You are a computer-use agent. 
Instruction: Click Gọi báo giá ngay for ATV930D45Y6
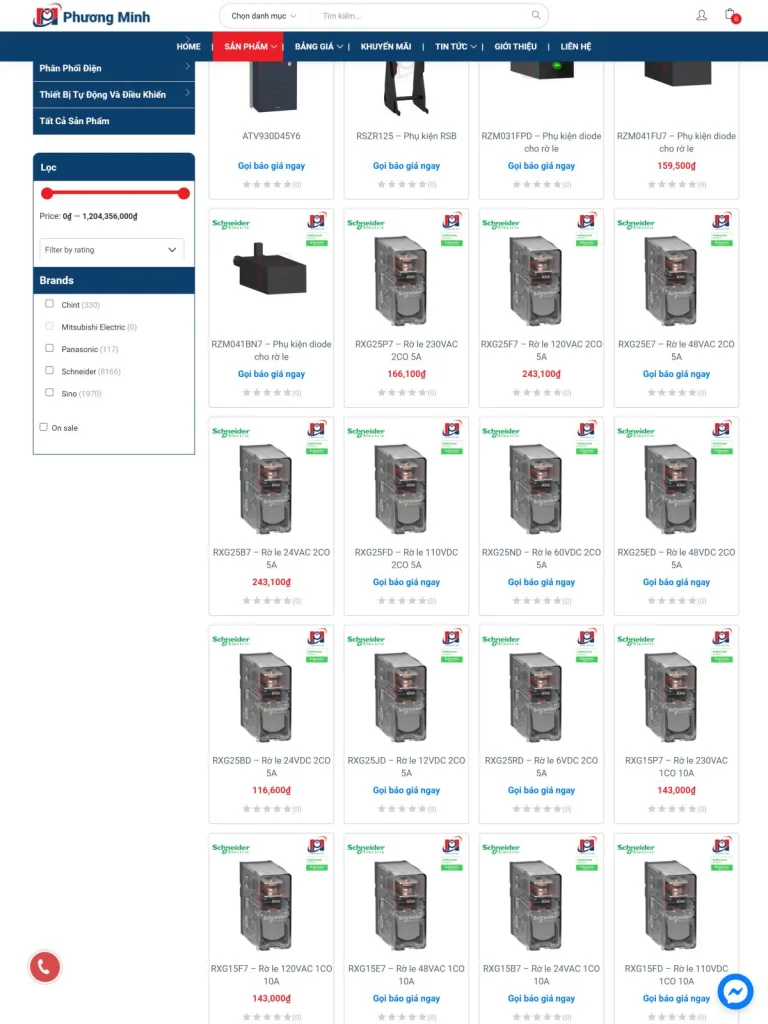(x=271, y=166)
